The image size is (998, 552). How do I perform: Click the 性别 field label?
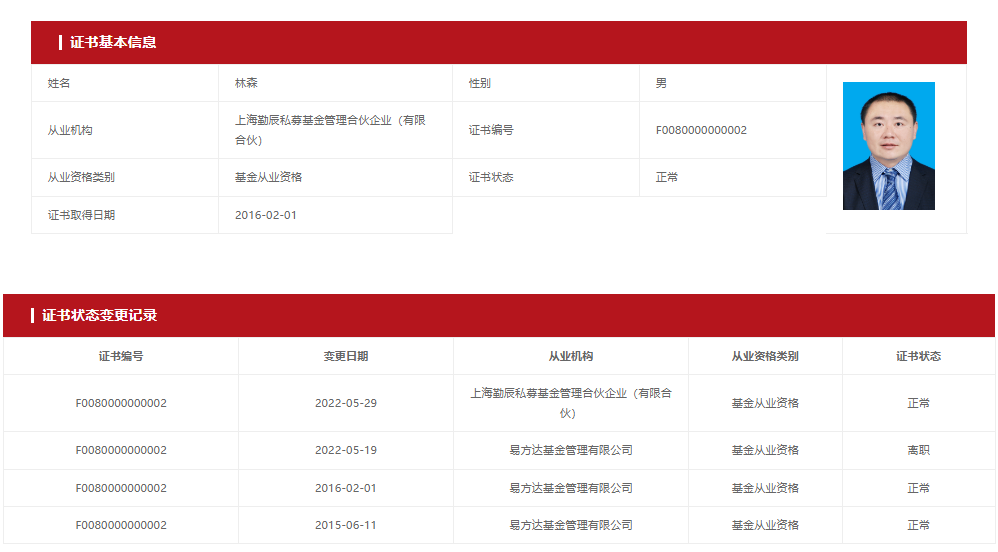(480, 83)
